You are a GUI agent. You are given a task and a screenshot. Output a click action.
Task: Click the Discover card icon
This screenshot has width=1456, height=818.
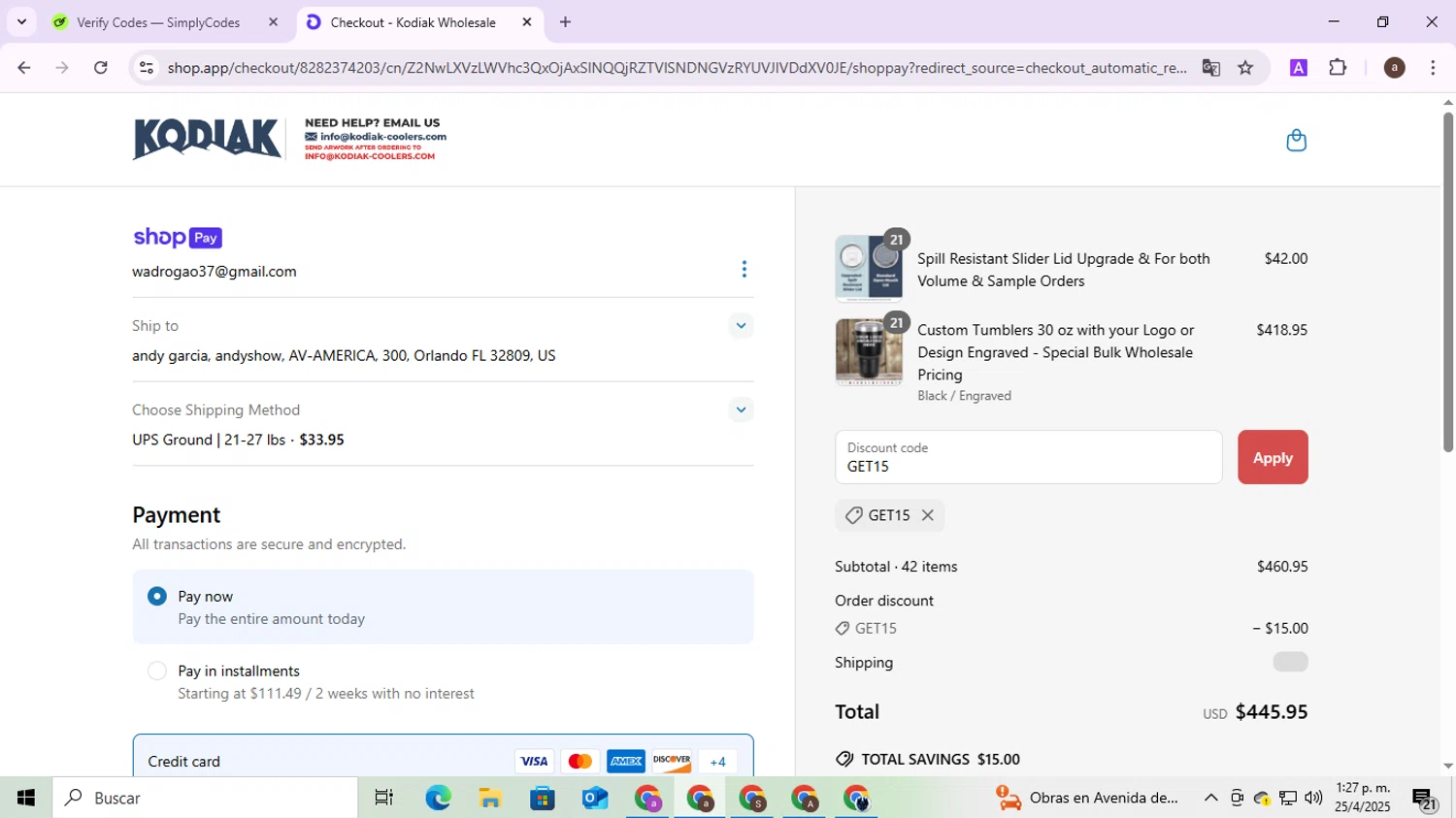point(672,762)
